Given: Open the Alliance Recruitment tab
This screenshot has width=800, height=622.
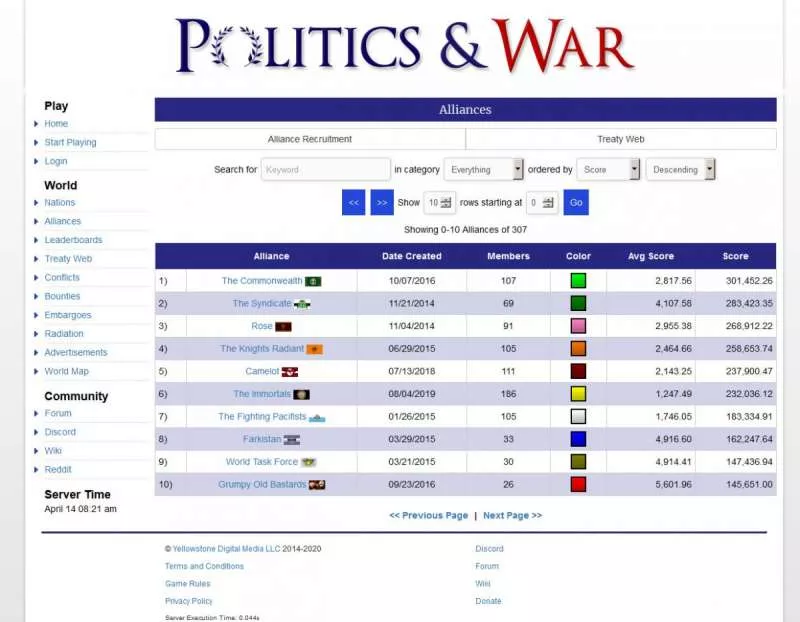Looking at the screenshot, I should (312, 139).
